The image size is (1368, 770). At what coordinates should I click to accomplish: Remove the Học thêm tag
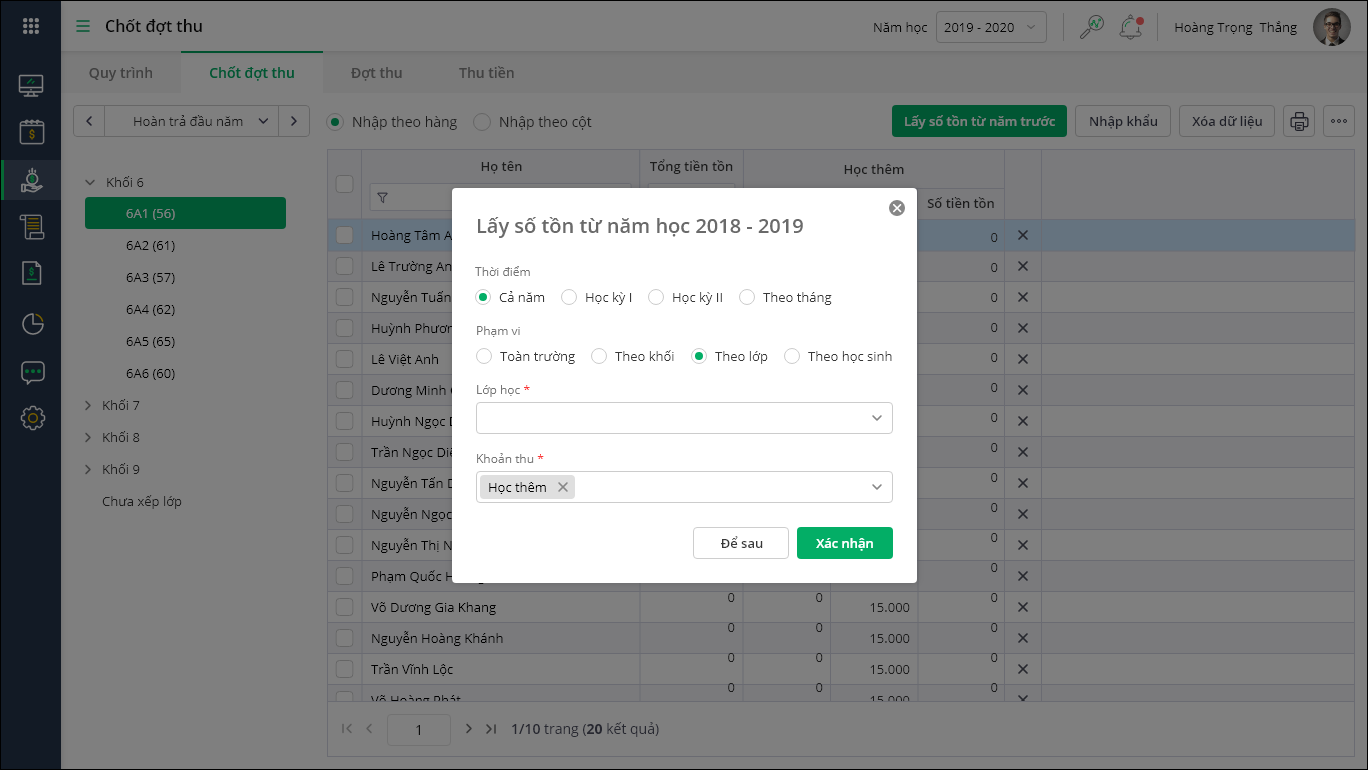(x=563, y=487)
